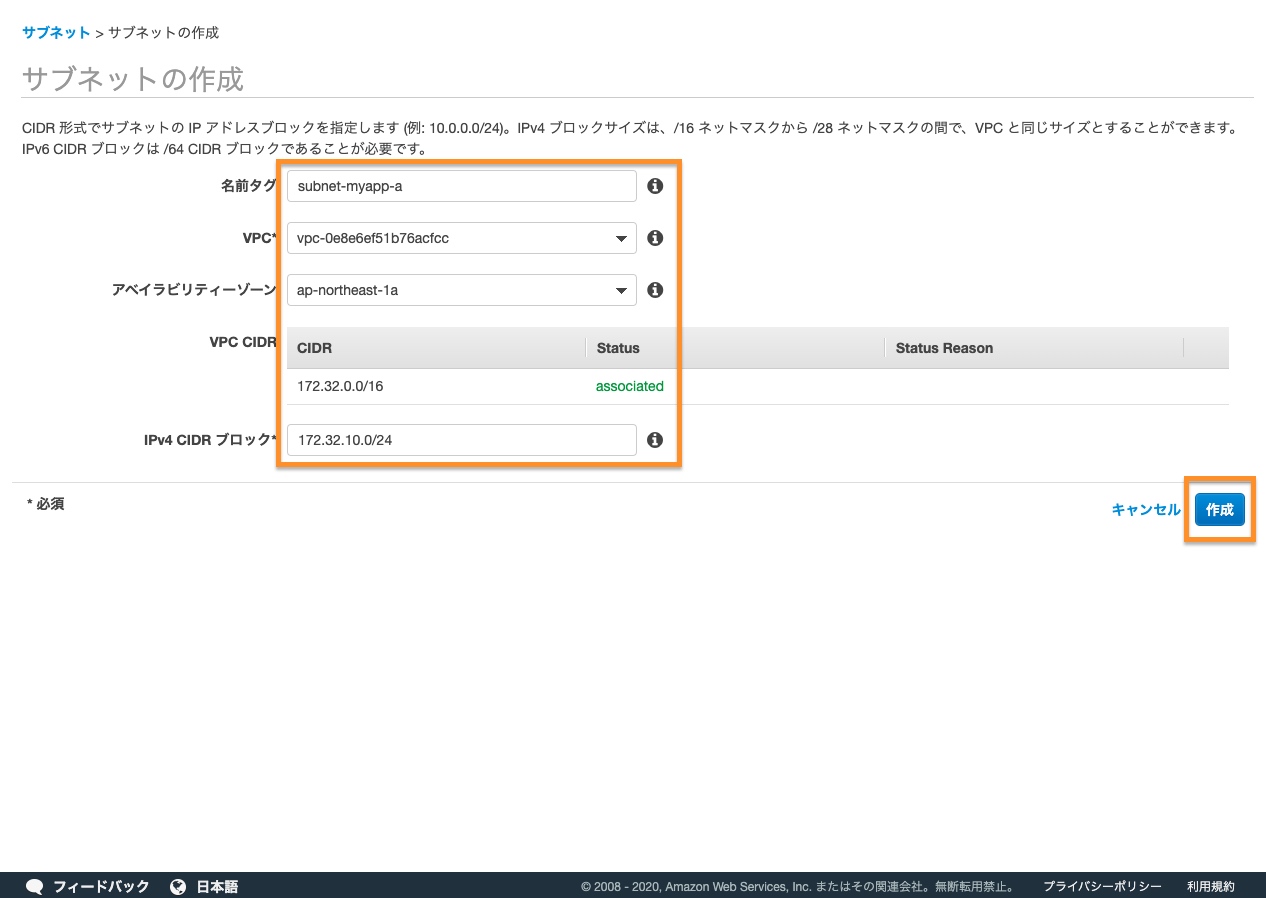Click into the IPv4 CIDR block input field

[x=461, y=440]
